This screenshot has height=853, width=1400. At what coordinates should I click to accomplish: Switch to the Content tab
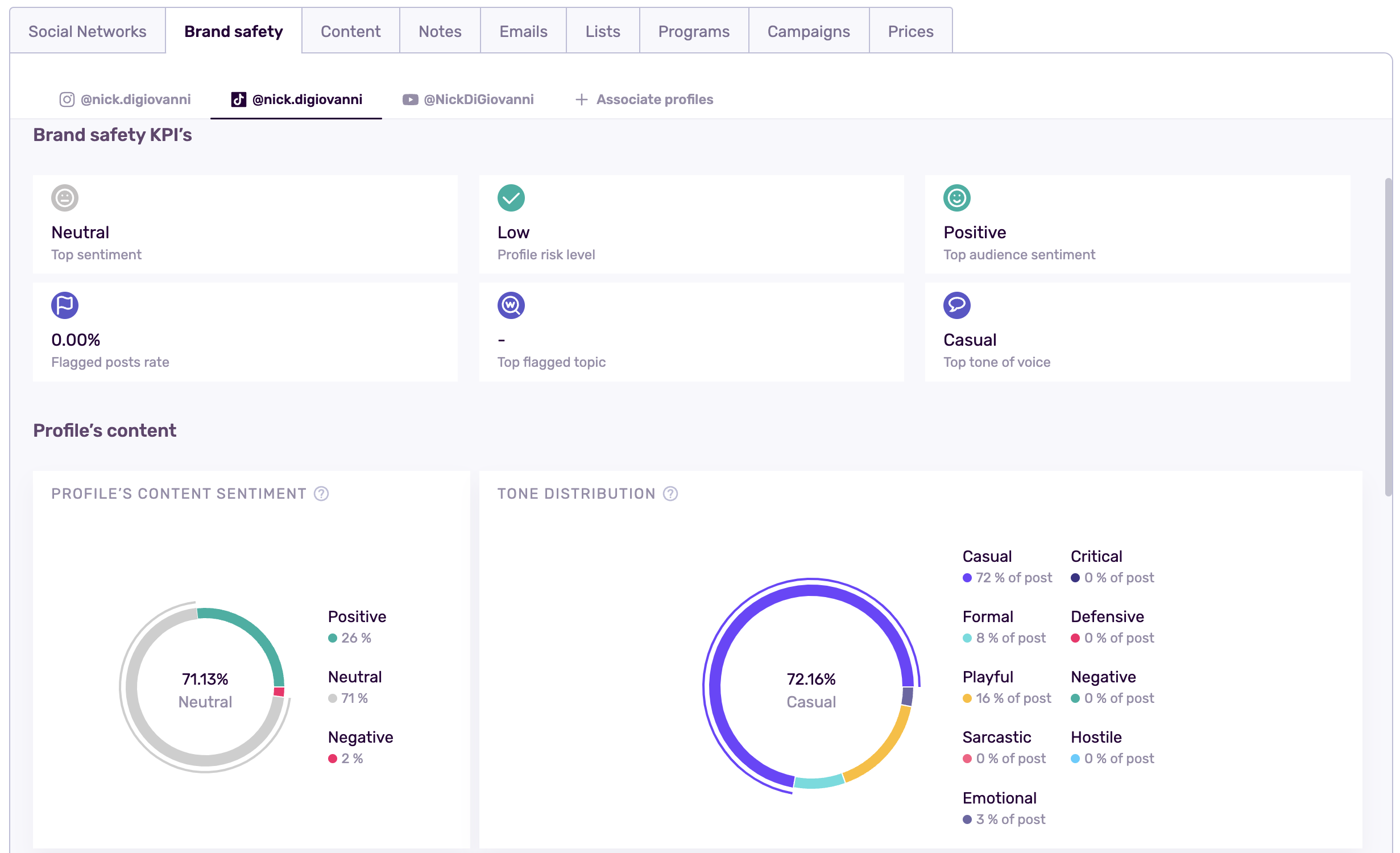pyautogui.click(x=350, y=31)
